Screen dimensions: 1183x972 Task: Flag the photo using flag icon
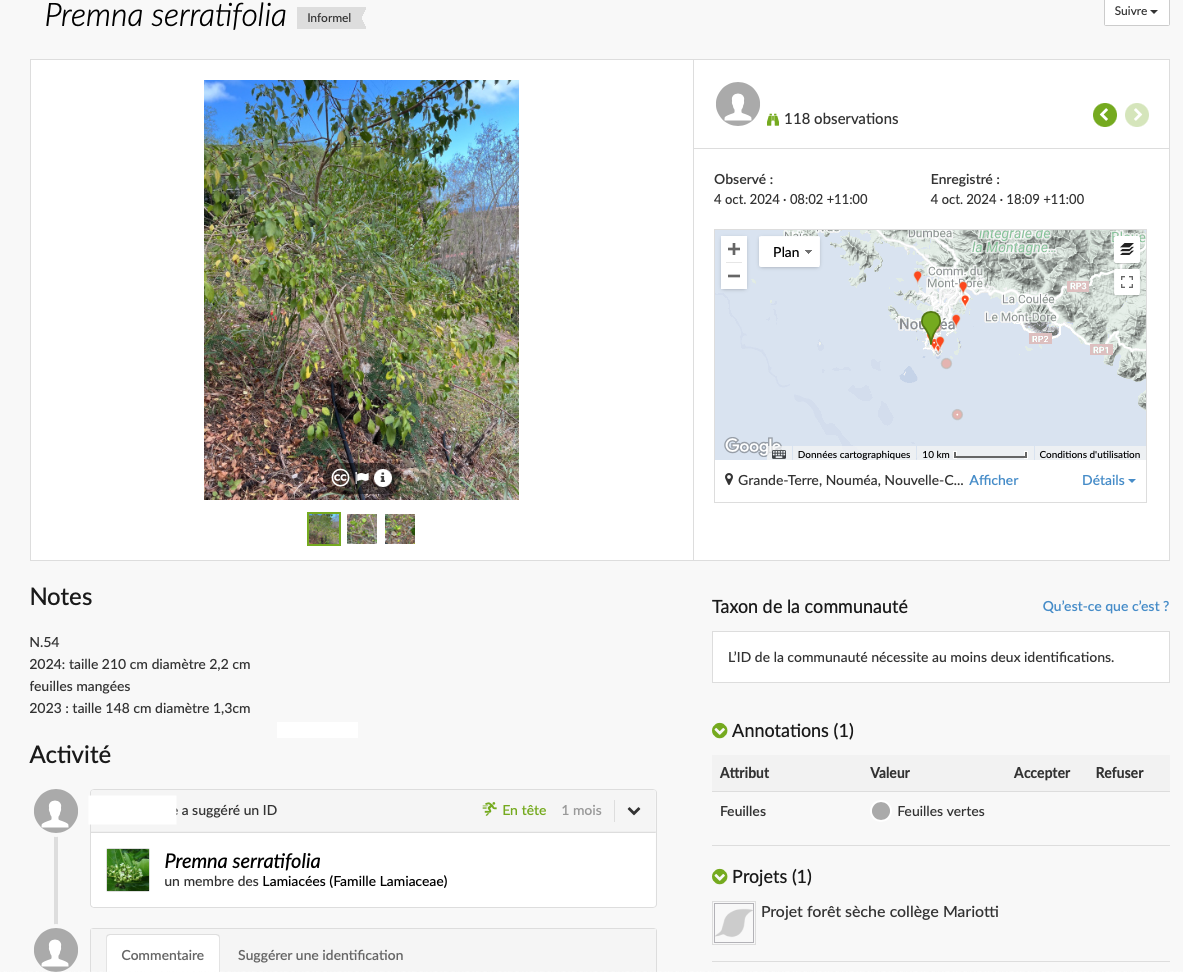click(362, 478)
